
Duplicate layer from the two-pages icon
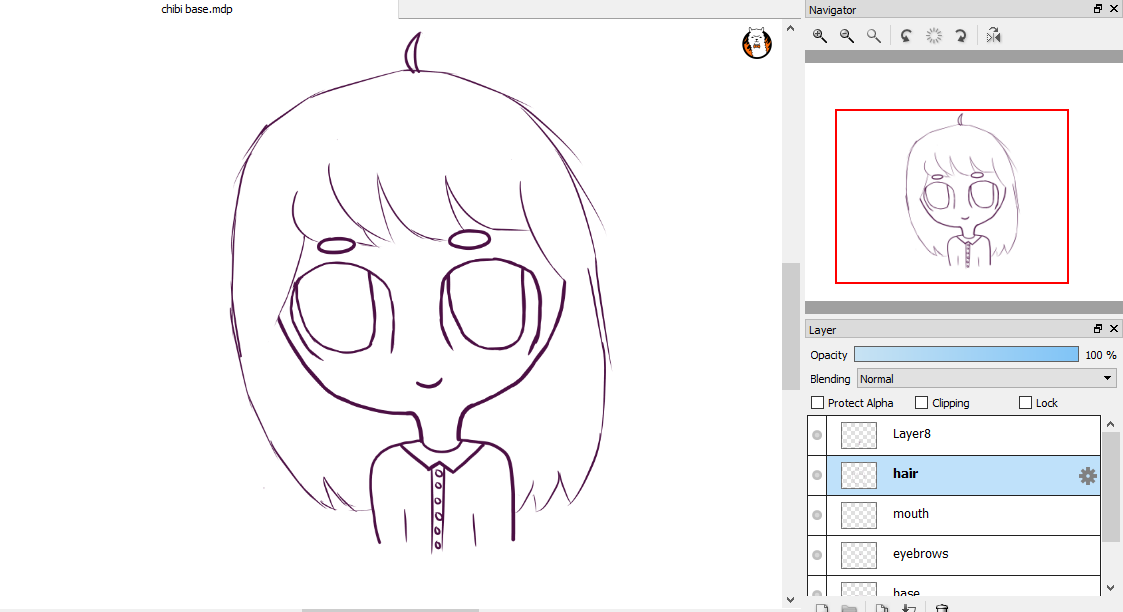[x=882, y=608]
